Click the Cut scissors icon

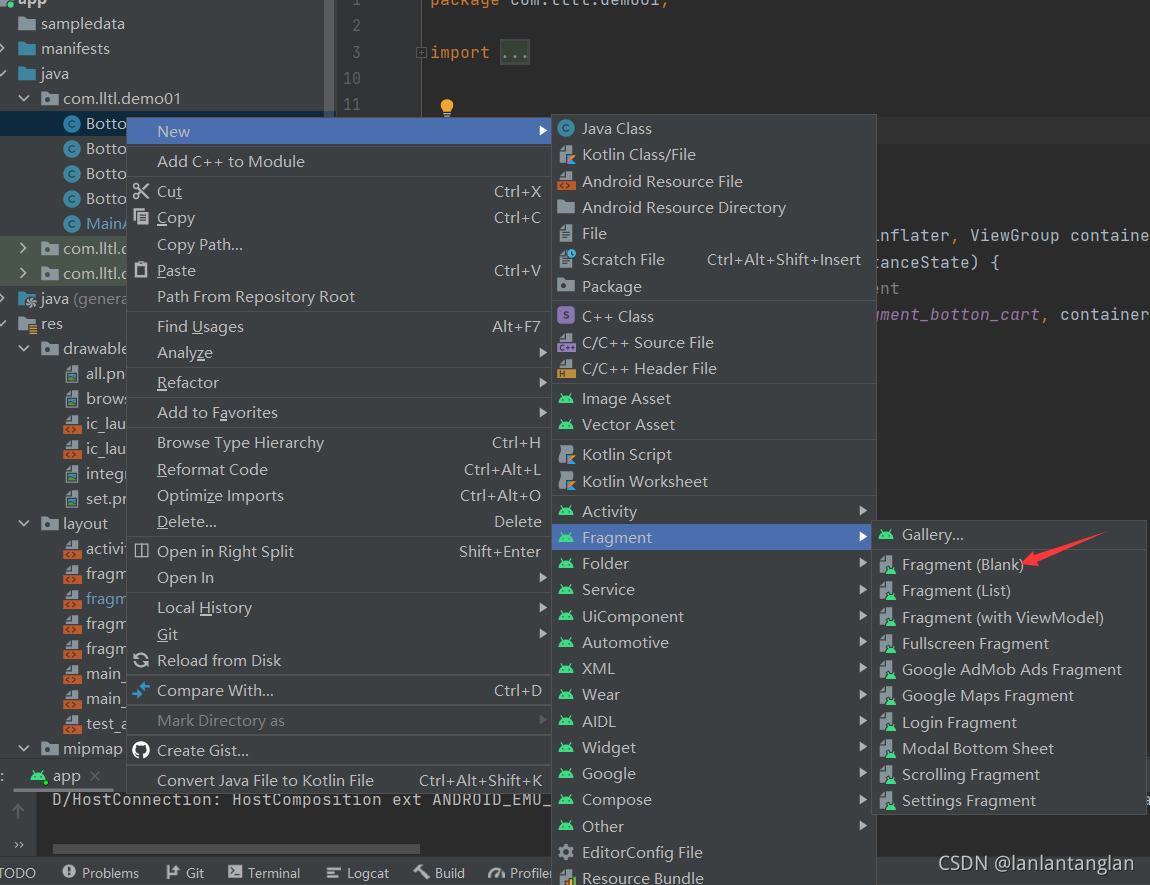pos(141,191)
